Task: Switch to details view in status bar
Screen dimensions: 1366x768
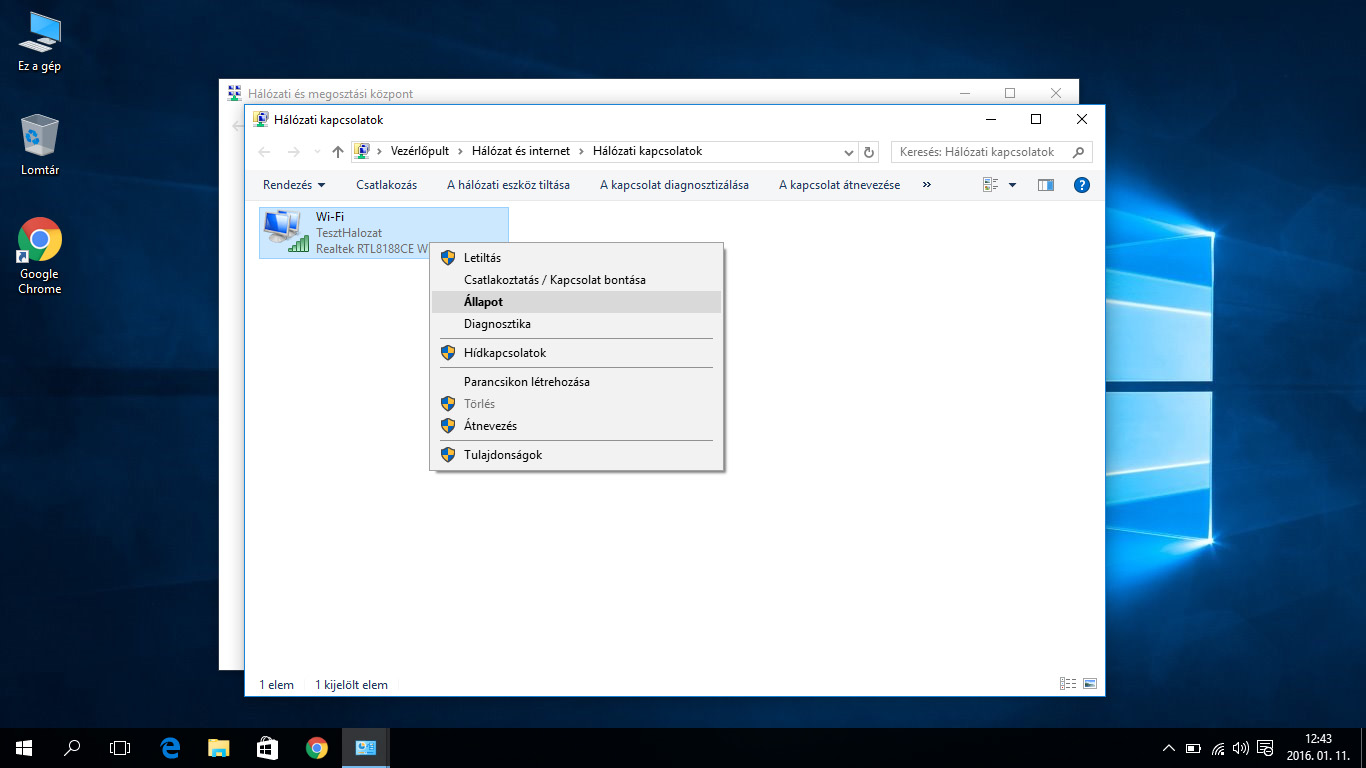Action: click(1068, 684)
